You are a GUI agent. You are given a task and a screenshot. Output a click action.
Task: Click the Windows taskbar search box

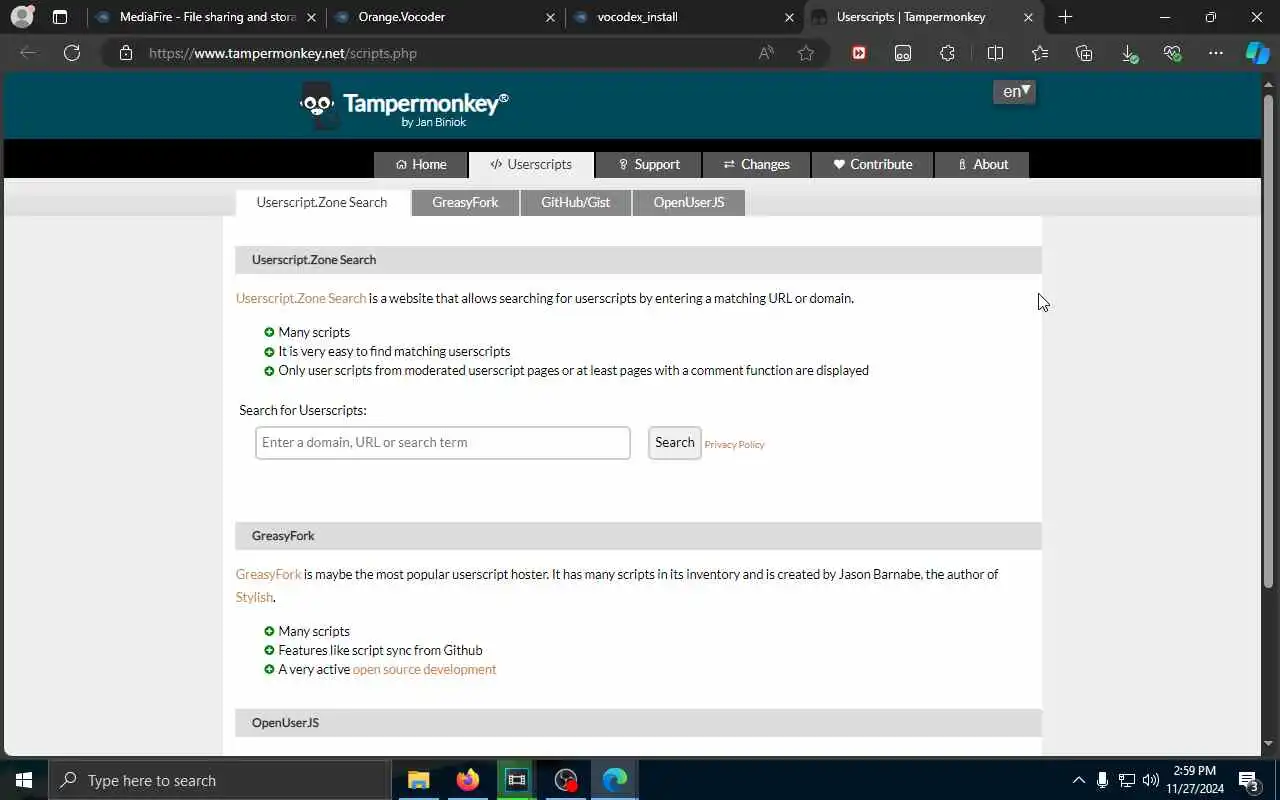point(218,780)
